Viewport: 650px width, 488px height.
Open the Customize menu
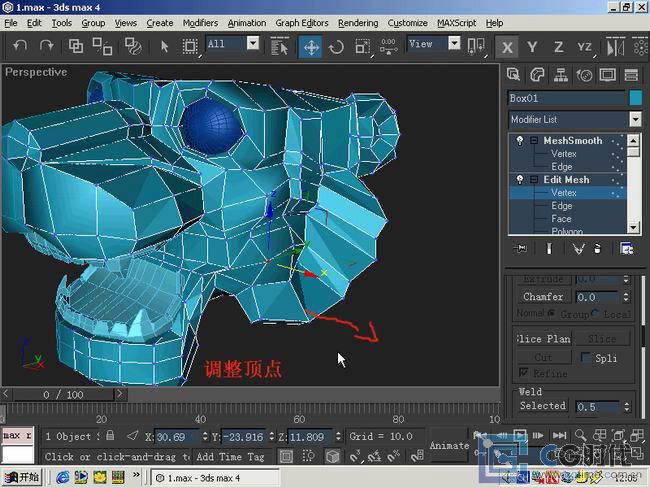pos(407,23)
